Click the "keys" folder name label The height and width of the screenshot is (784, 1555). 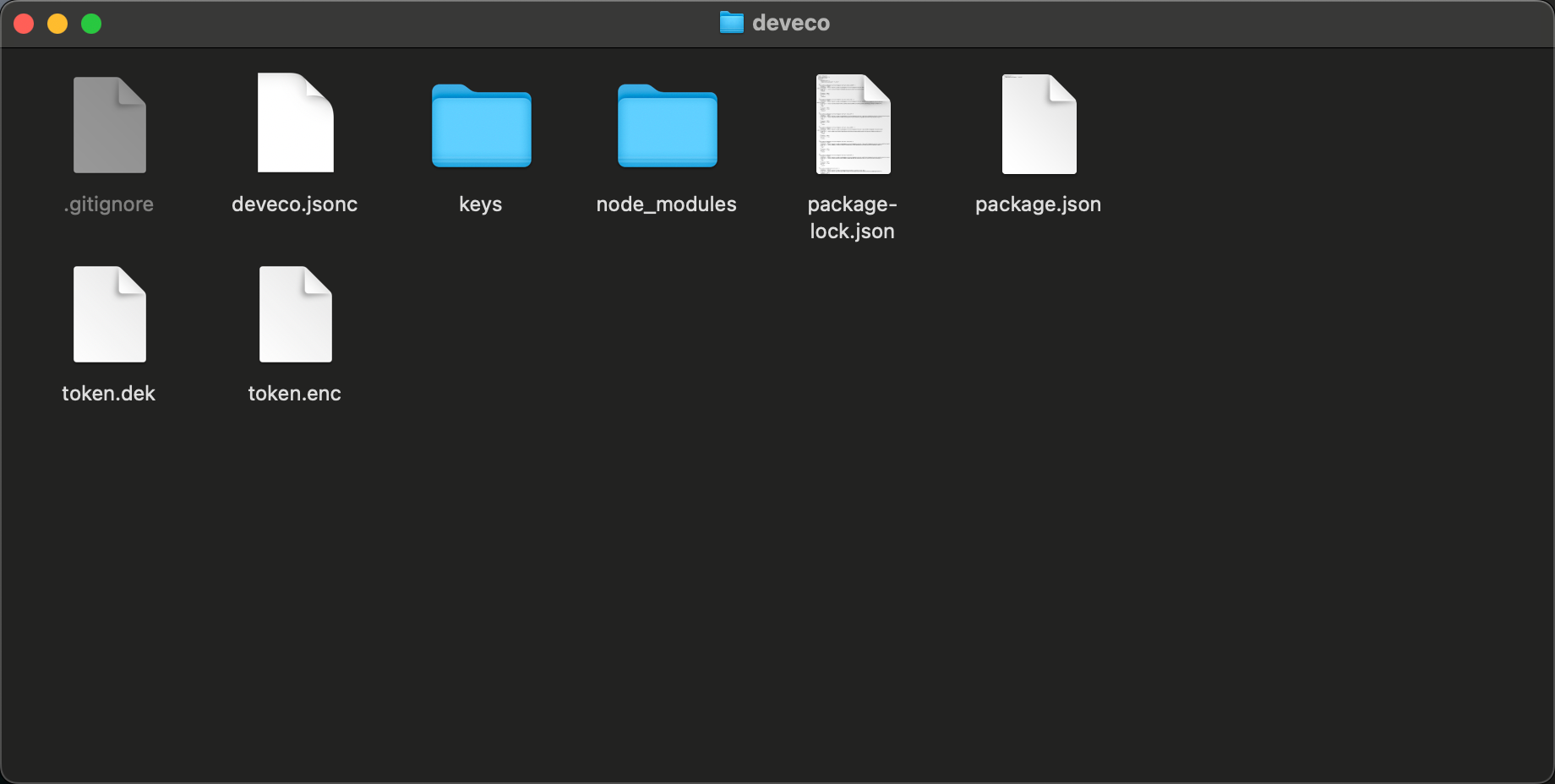pyautogui.click(x=481, y=204)
